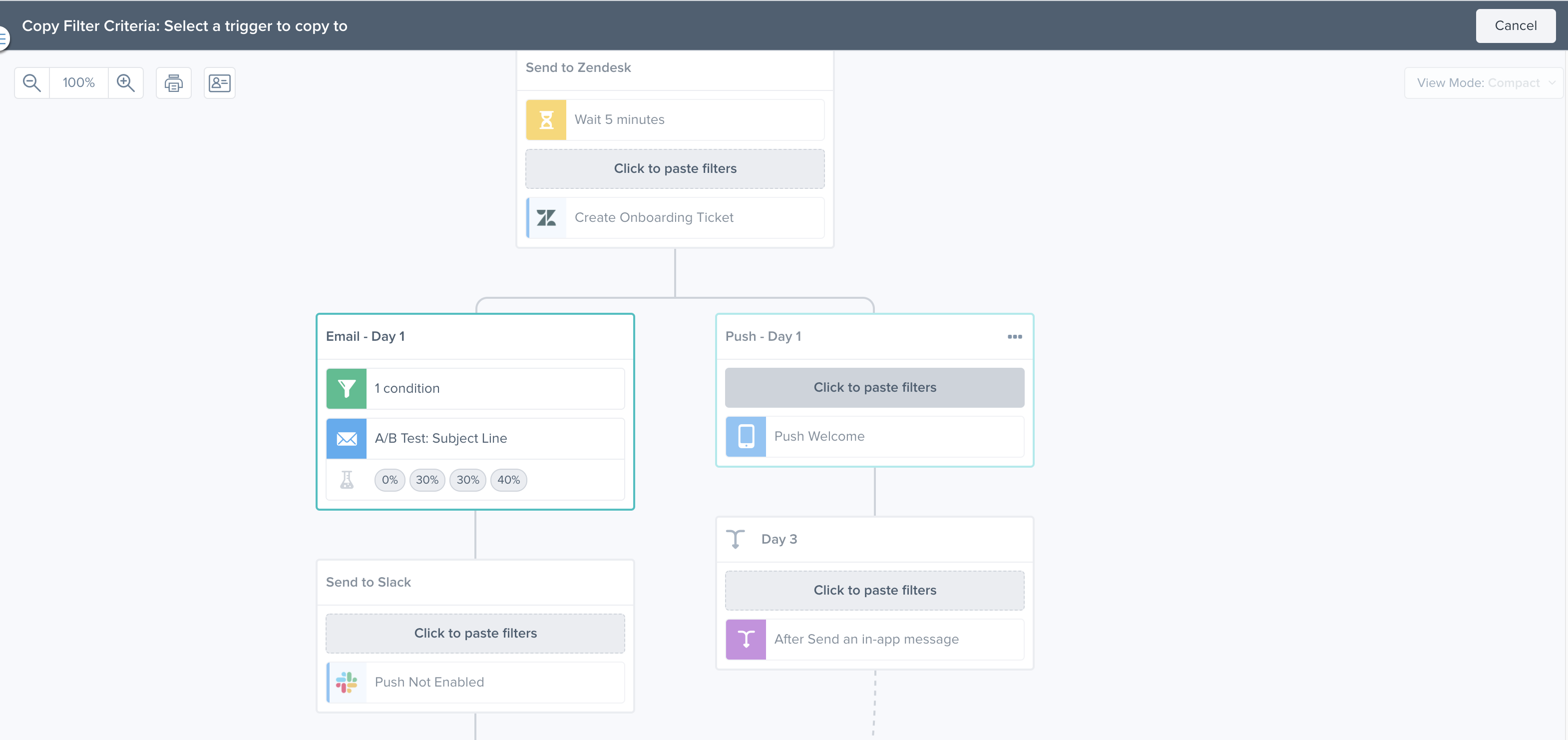This screenshot has height=740, width=1568.
Task: Click the print workflow icon
Action: tap(173, 83)
